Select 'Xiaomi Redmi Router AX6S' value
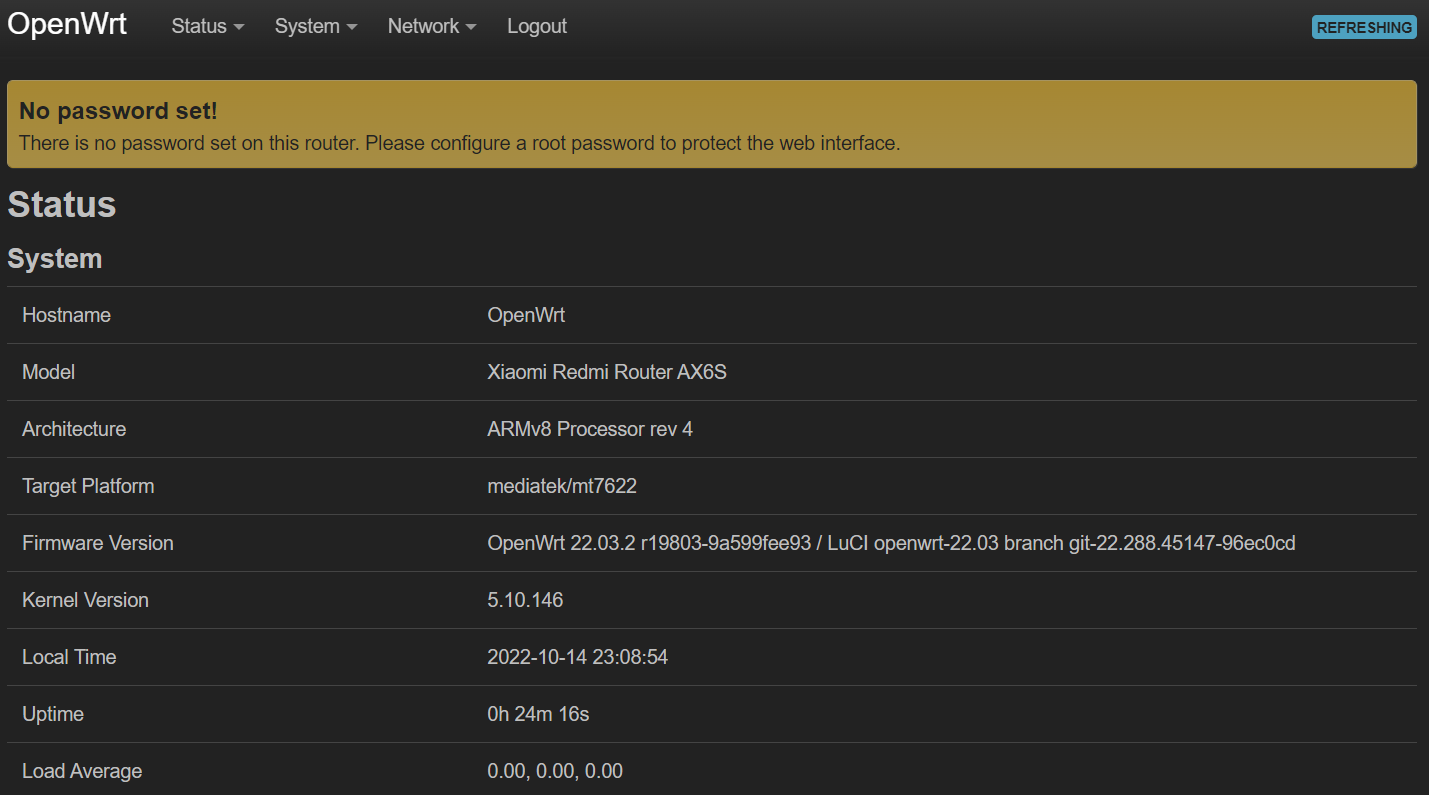Viewport: 1429px width, 795px height. [x=607, y=372]
